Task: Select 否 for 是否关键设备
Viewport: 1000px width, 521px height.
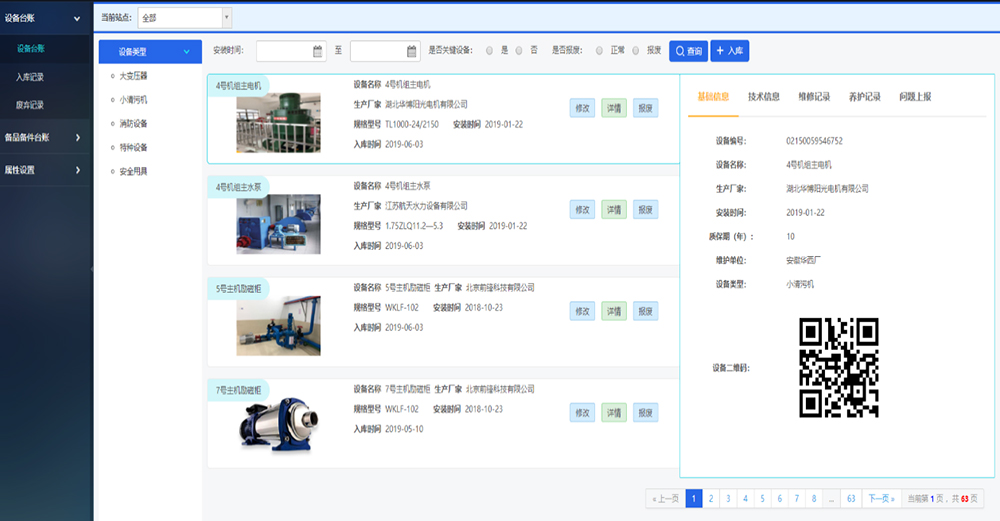Action: click(519, 50)
